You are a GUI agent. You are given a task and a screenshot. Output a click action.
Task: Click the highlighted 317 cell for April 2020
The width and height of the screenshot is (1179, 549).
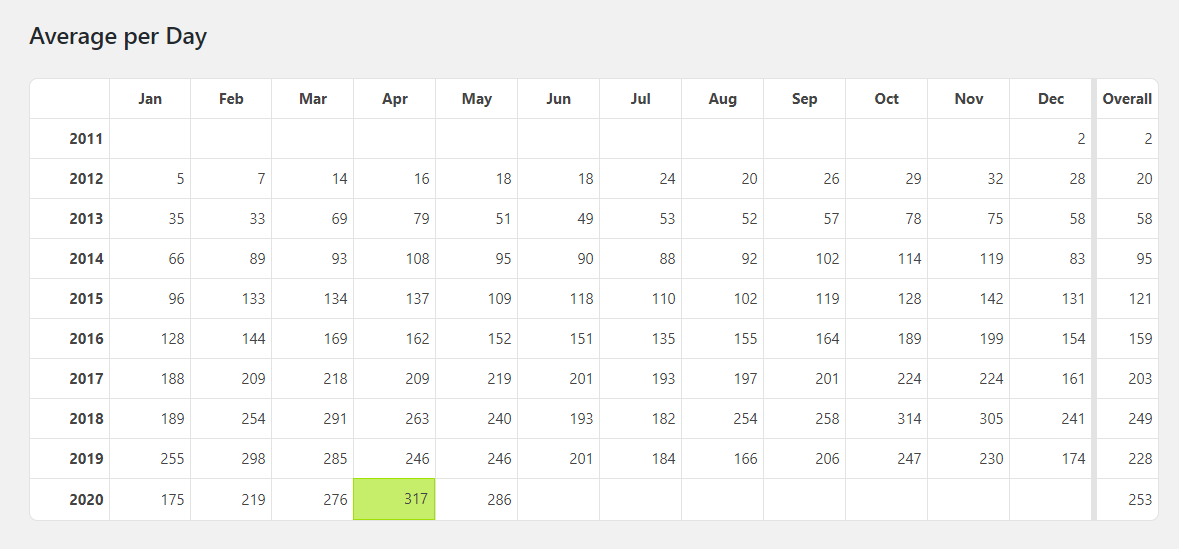pyautogui.click(x=394, y=499)
